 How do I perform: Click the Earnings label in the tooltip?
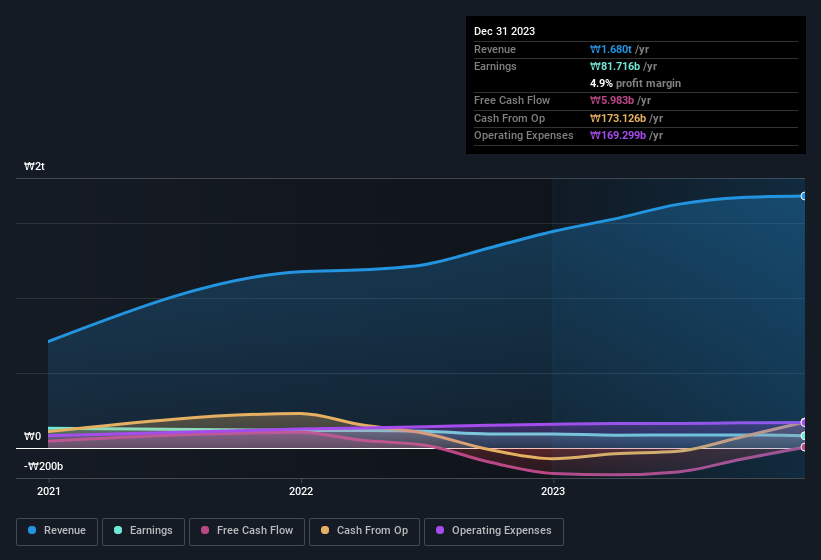tap(495, 66)
